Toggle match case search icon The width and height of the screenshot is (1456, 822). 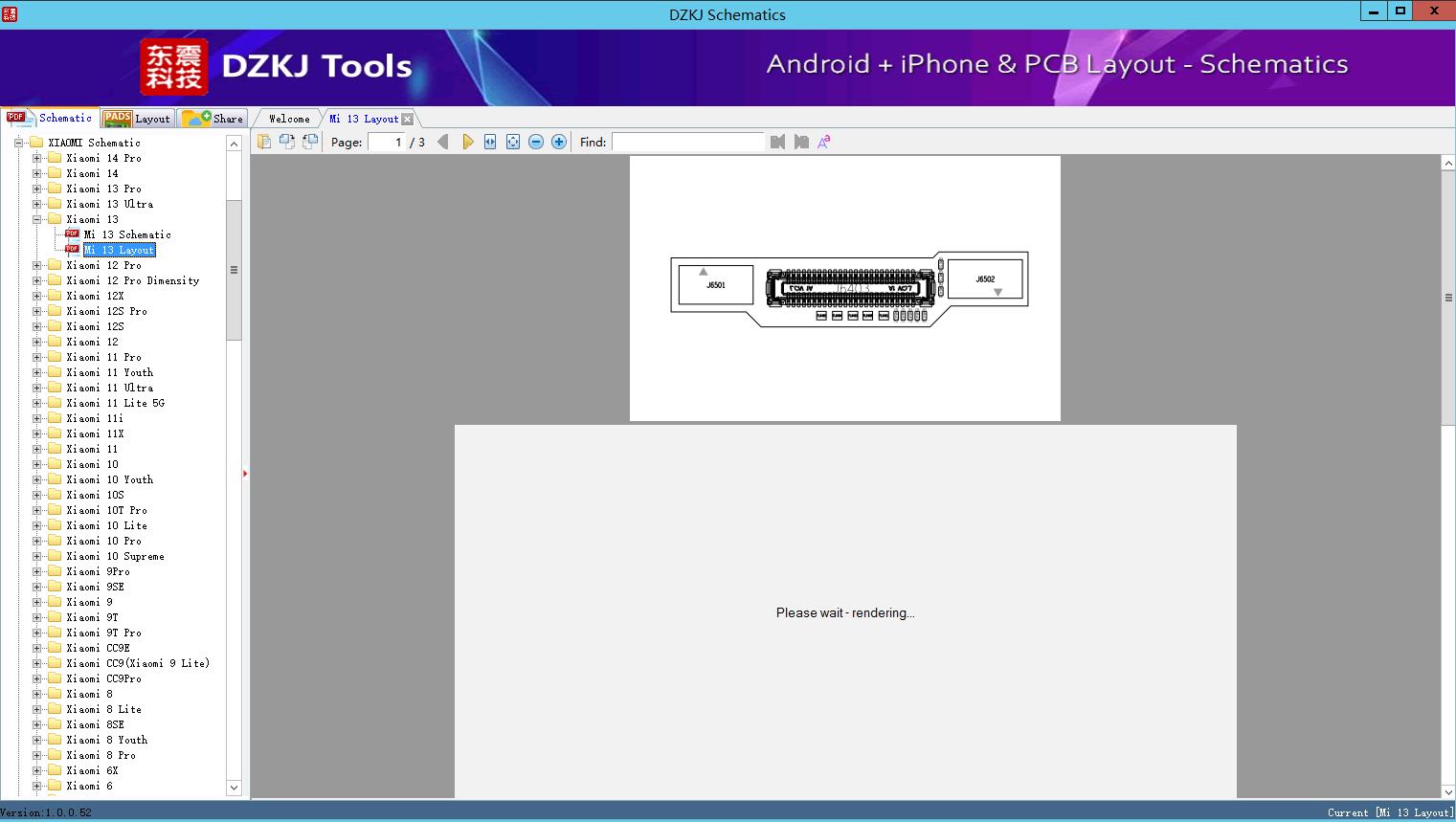tap(824, 142)
